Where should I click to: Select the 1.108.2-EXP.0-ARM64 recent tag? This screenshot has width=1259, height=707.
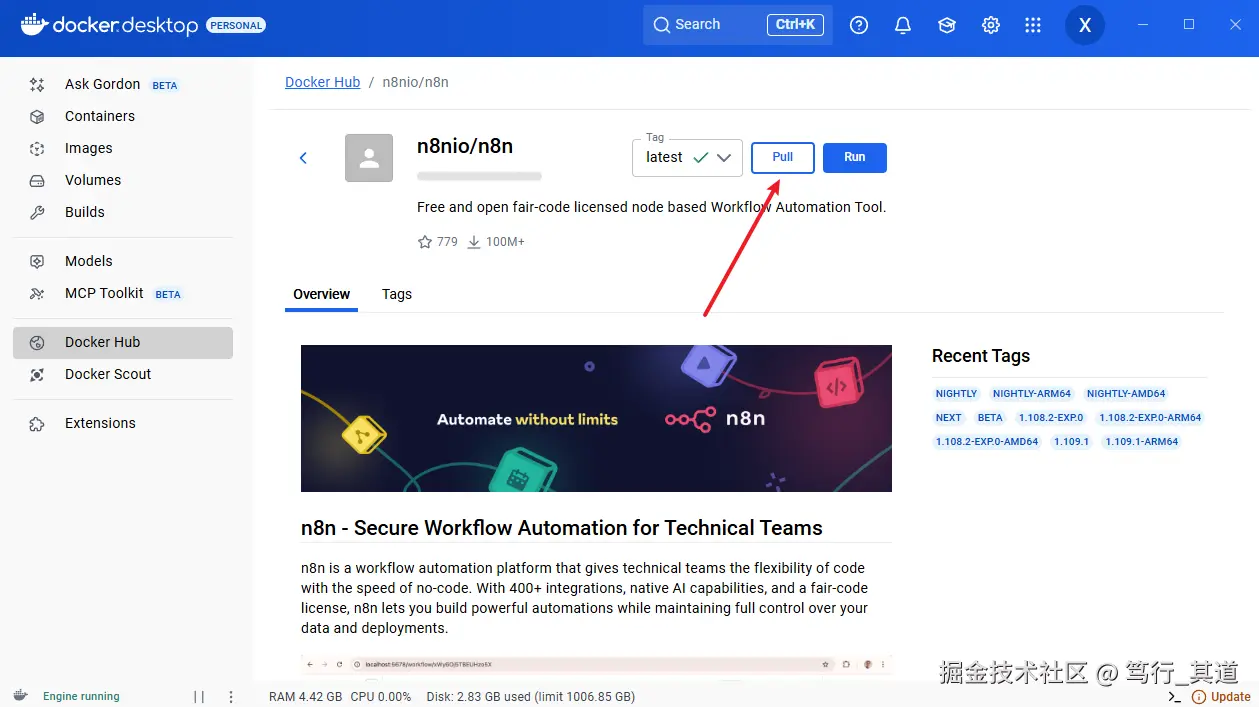click(x=1150, y=417)
